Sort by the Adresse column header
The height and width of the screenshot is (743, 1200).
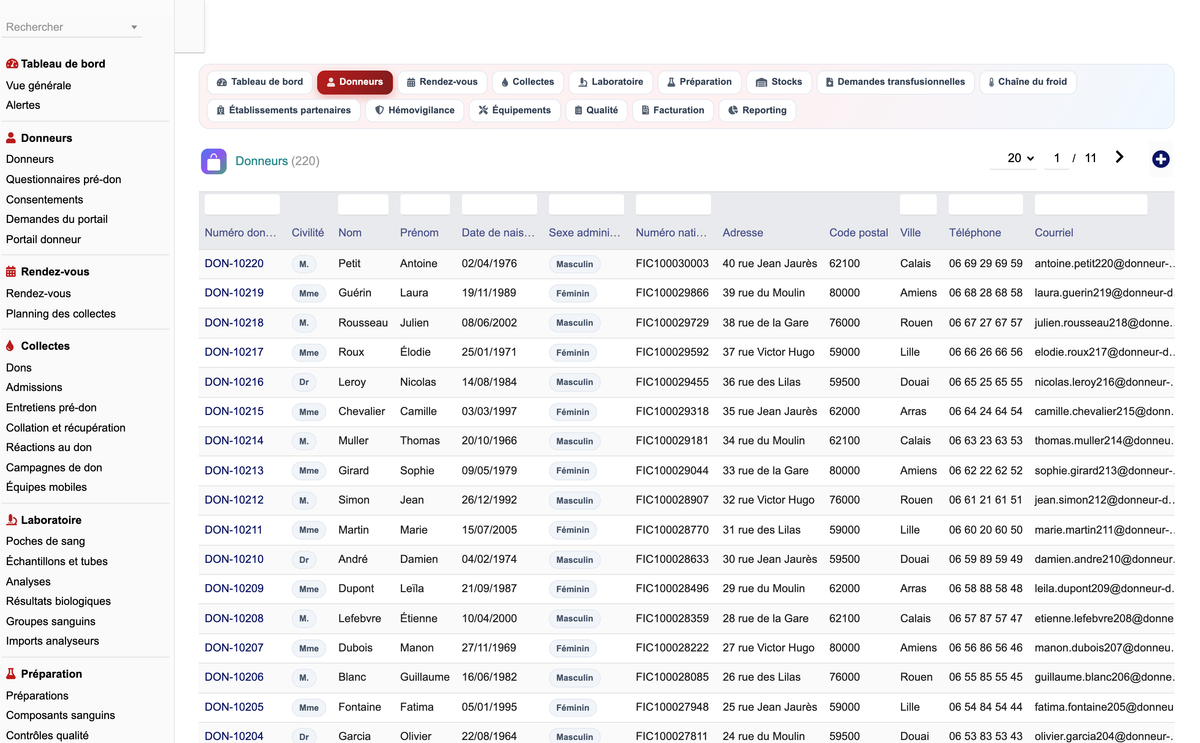[x=743, y=233]
